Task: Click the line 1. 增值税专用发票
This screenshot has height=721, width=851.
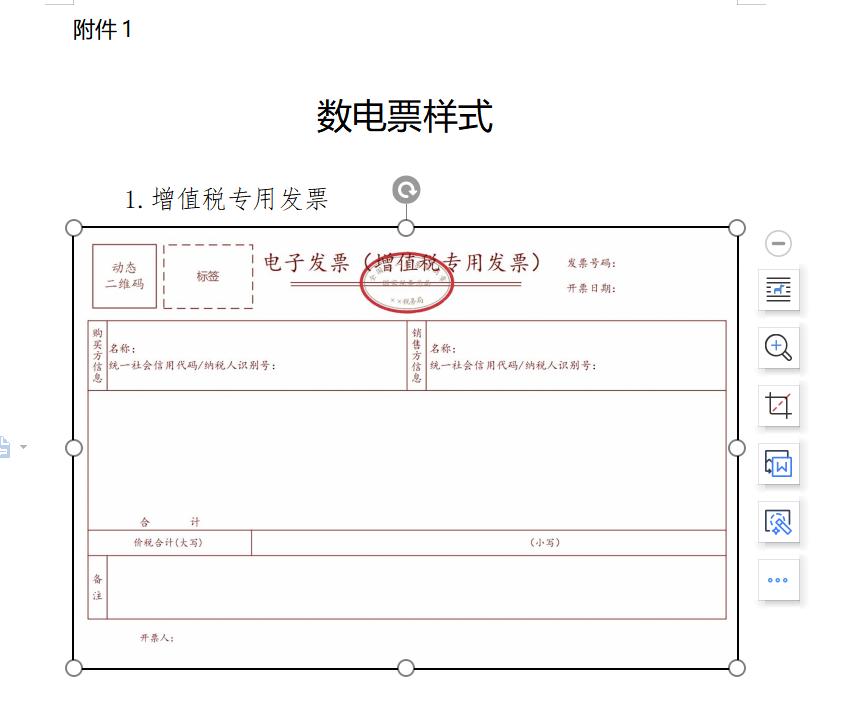Action: click(x=227, y=199)
